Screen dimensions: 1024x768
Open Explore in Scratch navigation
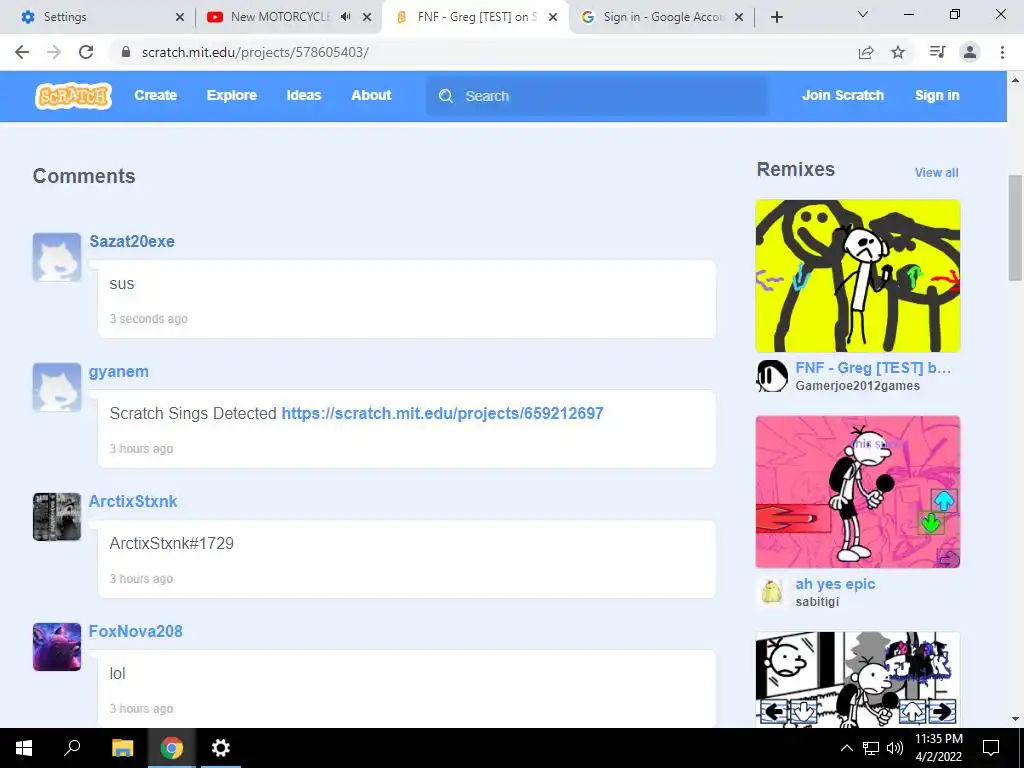(232, 95)
